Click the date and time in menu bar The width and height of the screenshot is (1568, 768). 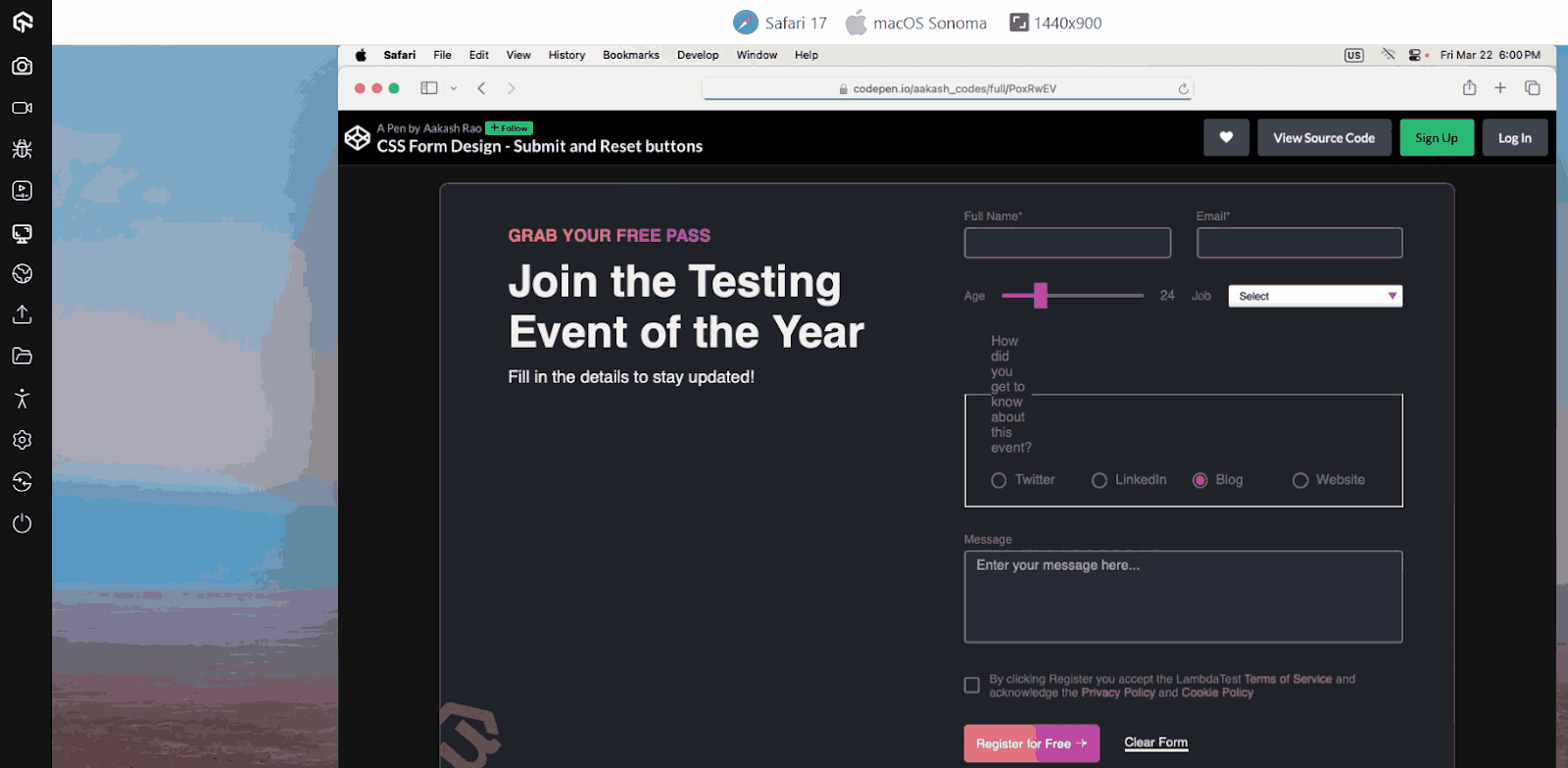[x=1490, y=55]
